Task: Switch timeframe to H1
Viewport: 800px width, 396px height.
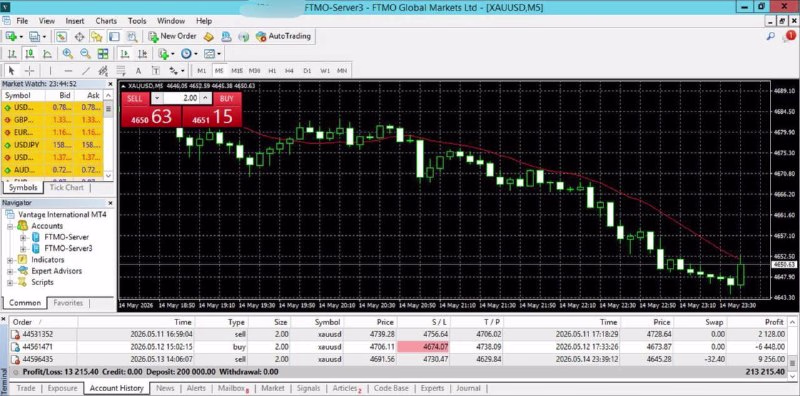Action: pos(272,70)
